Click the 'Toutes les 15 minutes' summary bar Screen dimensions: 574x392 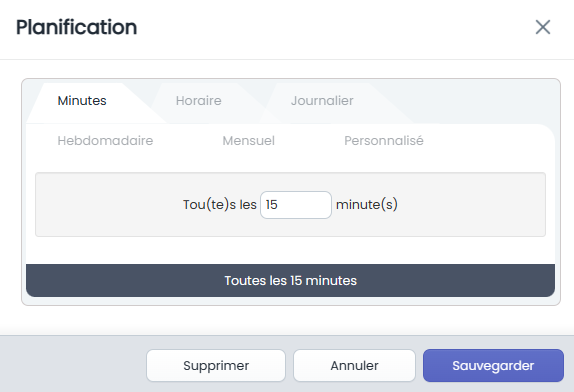[x=290, y=280]
